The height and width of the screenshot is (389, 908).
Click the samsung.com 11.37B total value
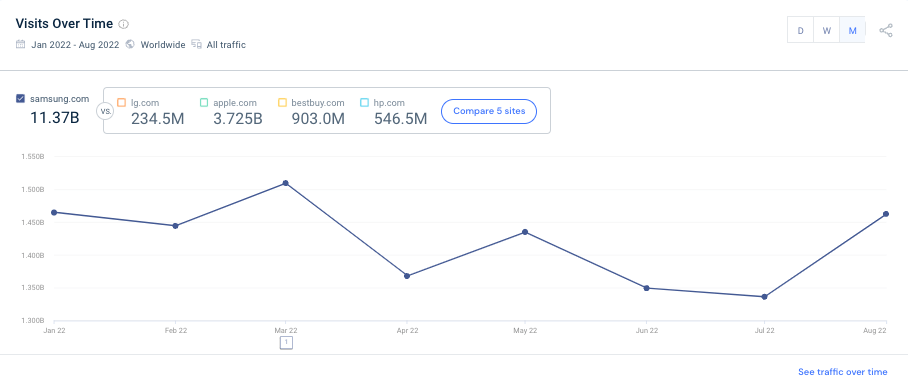(x=54, y=118)
